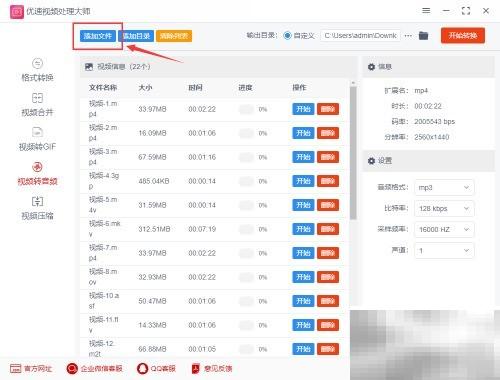Click the 开始转换 start conversion button
500x380 pixels.
tap(463, 35)
